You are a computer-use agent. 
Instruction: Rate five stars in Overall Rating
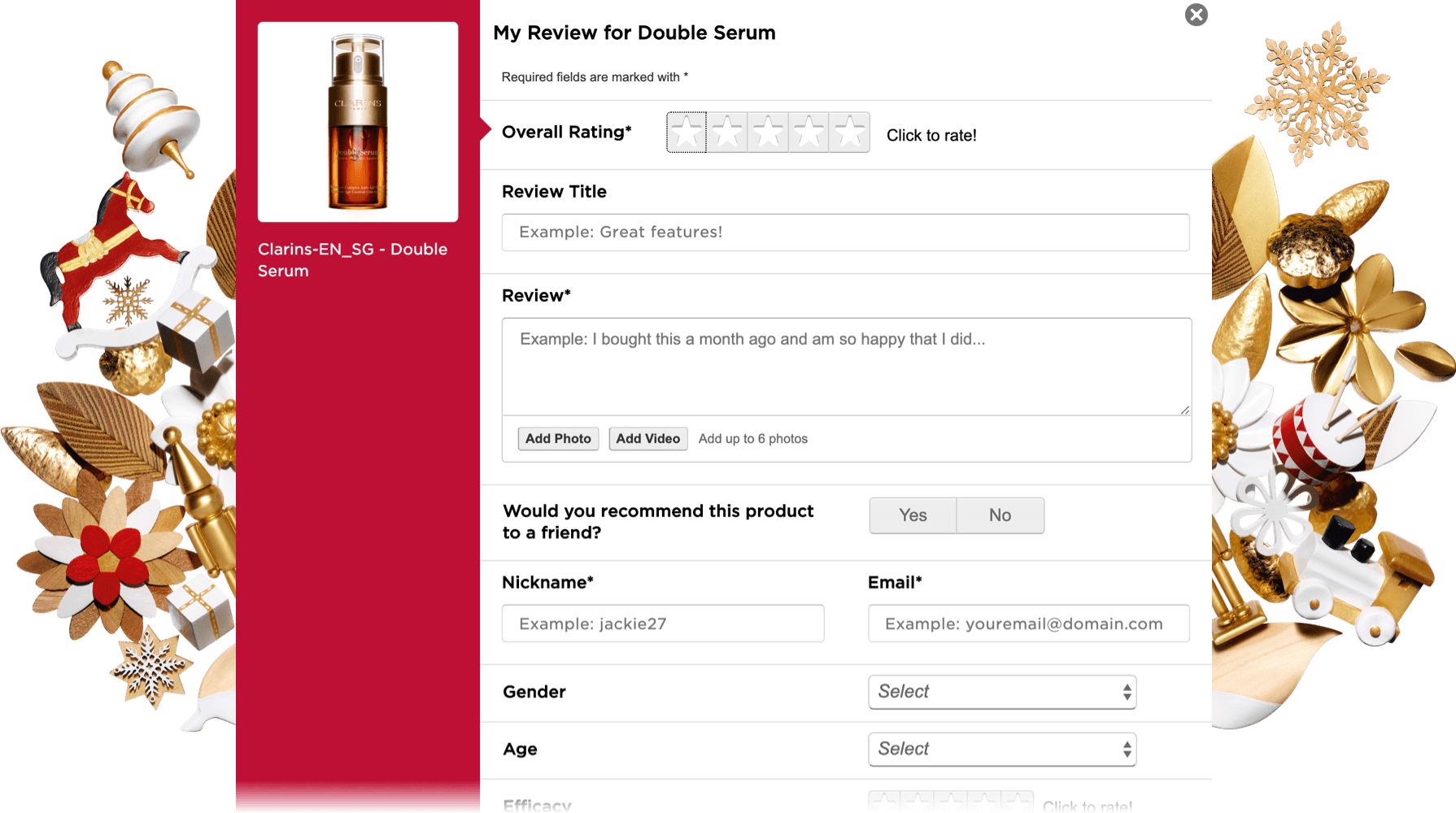849,133
